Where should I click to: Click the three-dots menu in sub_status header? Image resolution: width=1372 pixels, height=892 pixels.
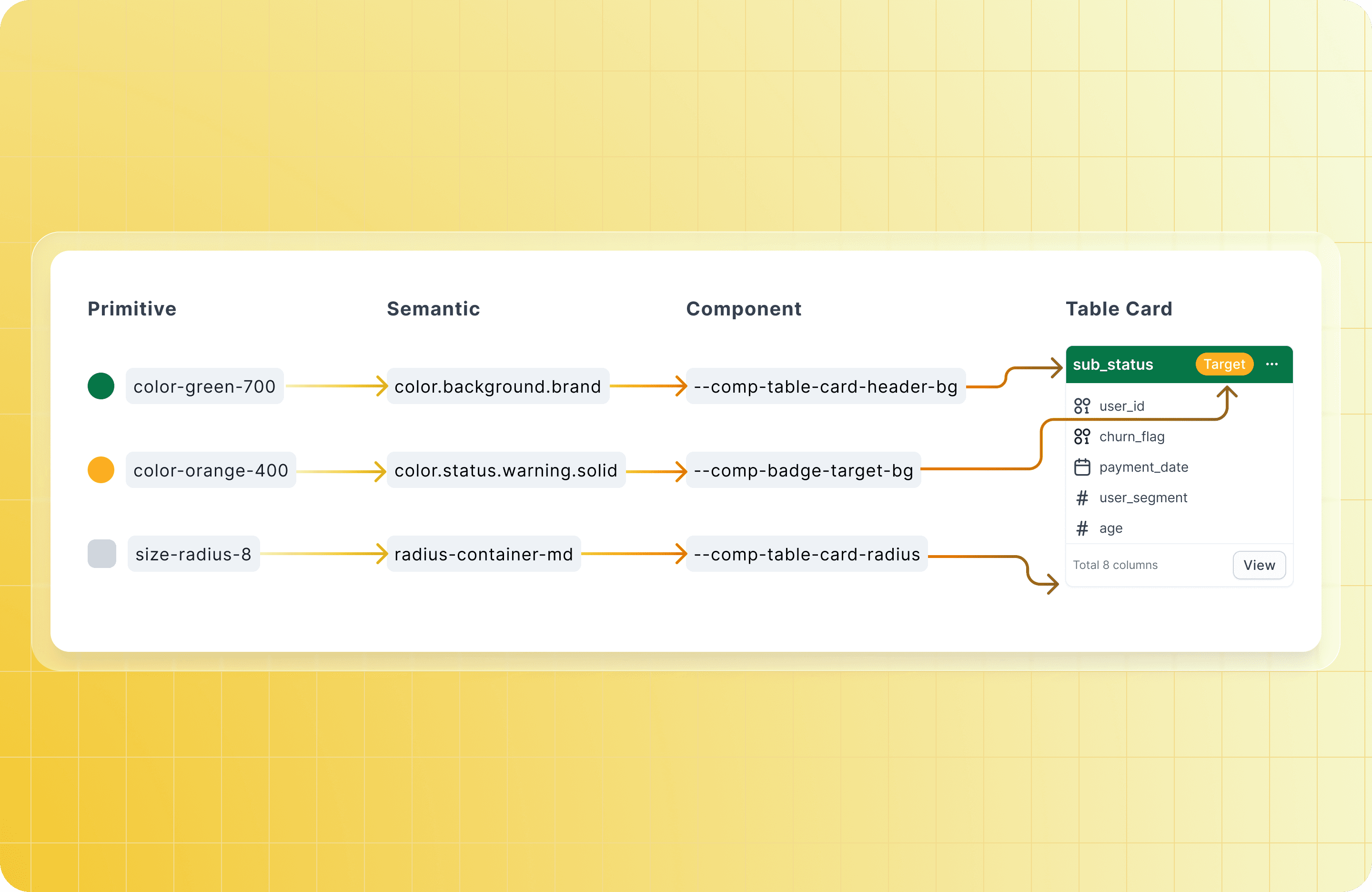(1271, 365)
